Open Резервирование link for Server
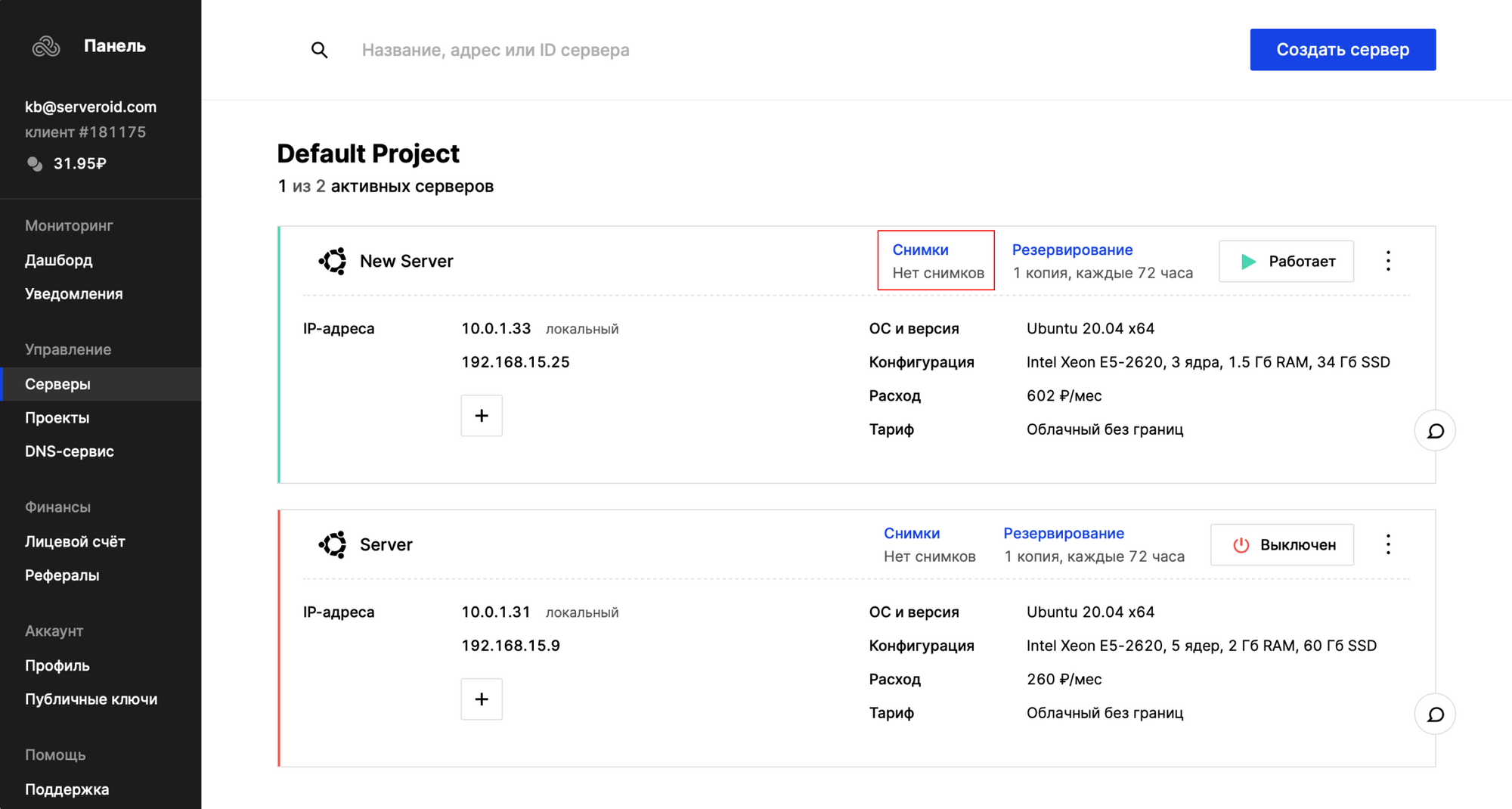The width and height of the screenshot is (1512, 809). (x=1063, y=533)
